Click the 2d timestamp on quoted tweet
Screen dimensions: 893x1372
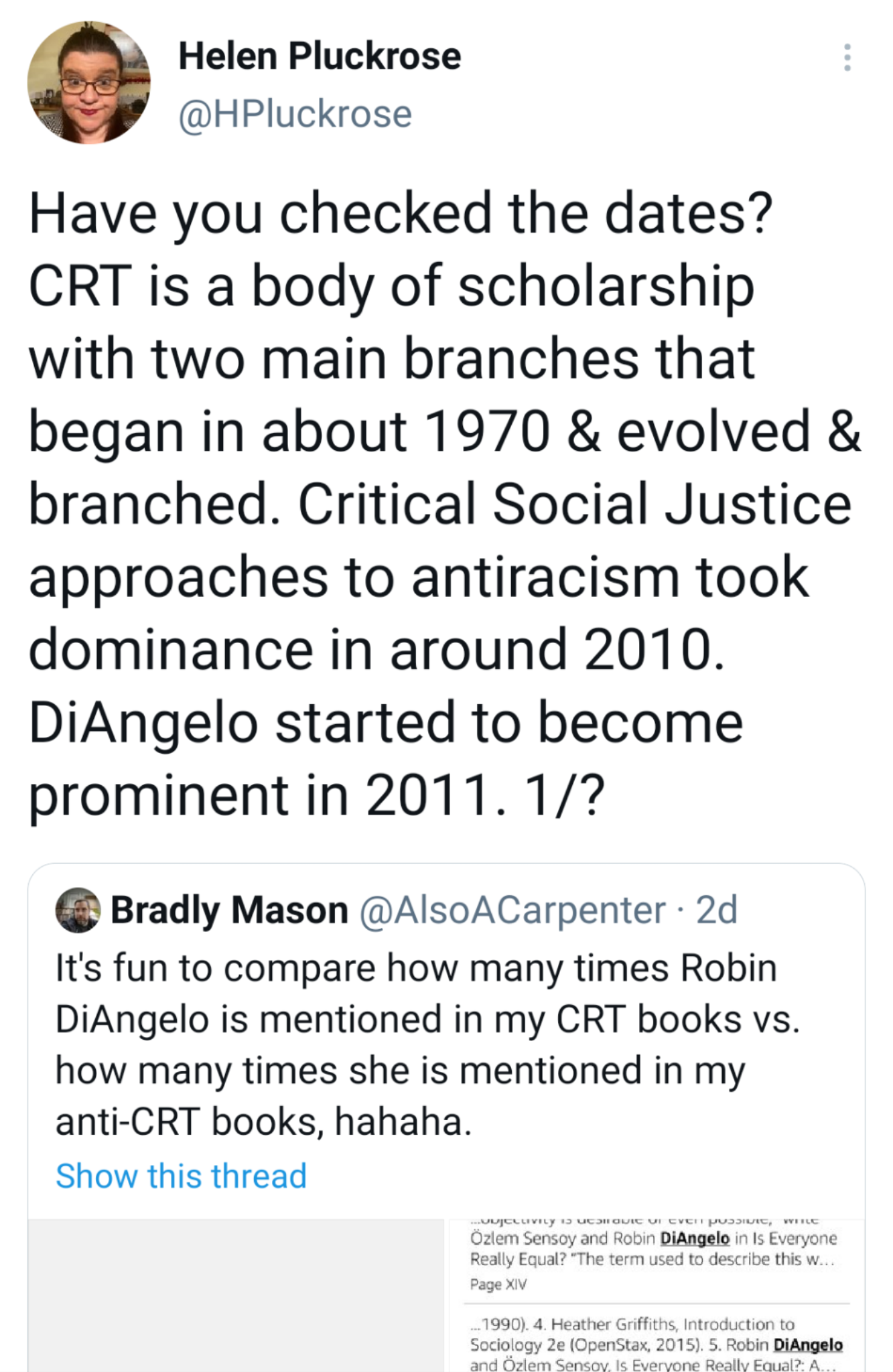tap(717, 910)
